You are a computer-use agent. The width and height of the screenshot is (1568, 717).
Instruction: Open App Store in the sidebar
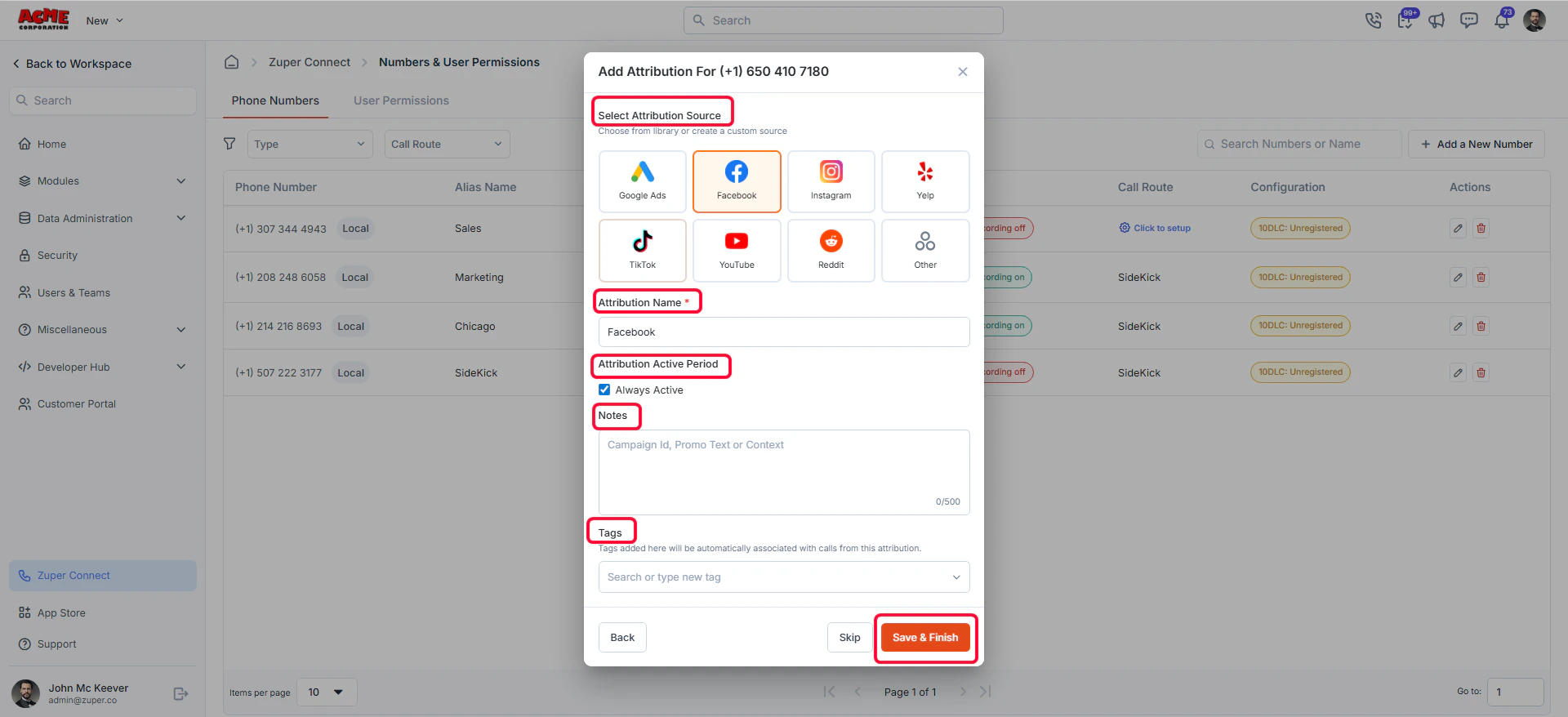pos(103,613)
